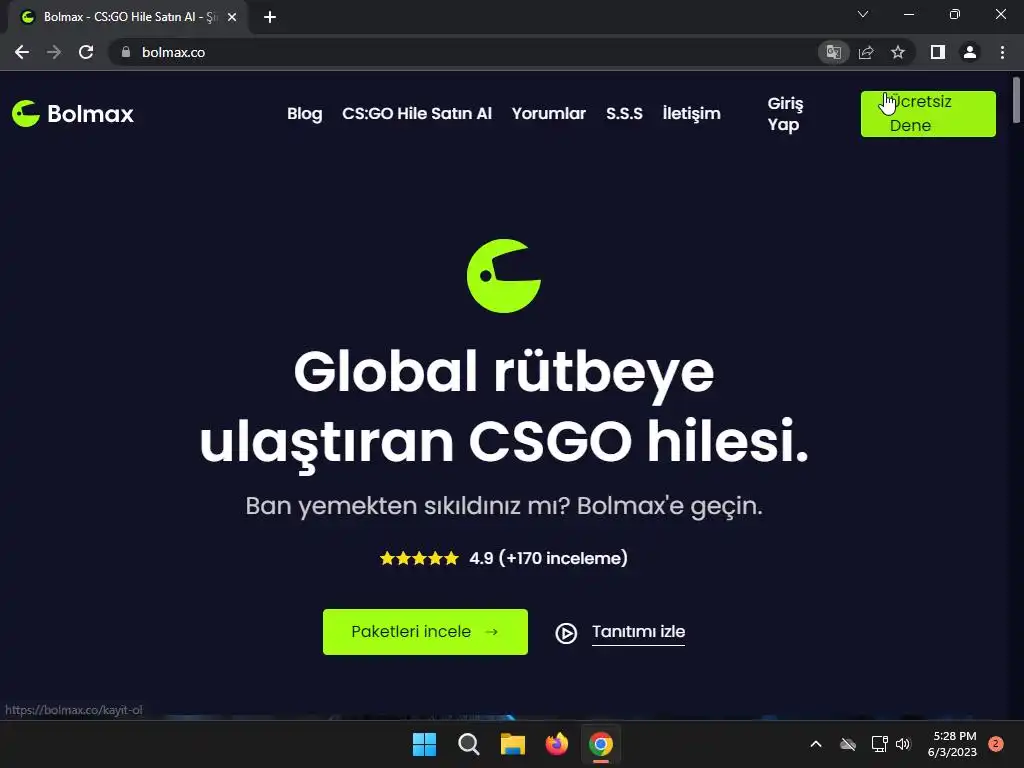Click Chrome icon in taskbar
The image size is (1024, 768).
tap(601, 744)
